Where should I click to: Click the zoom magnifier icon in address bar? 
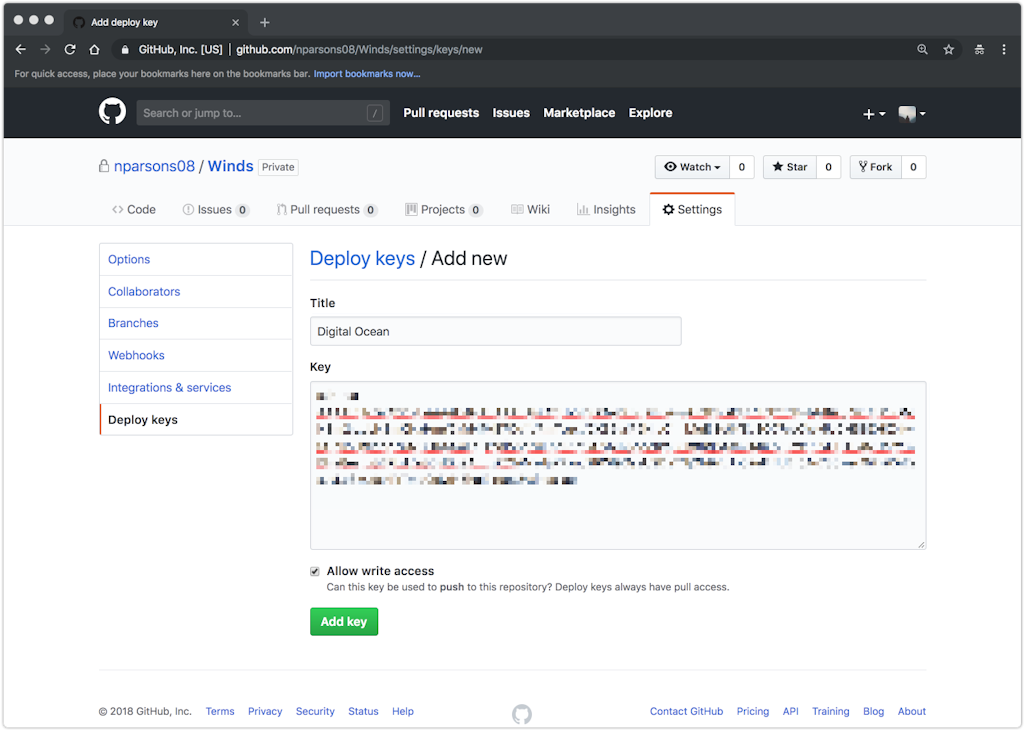pos(922,49)
